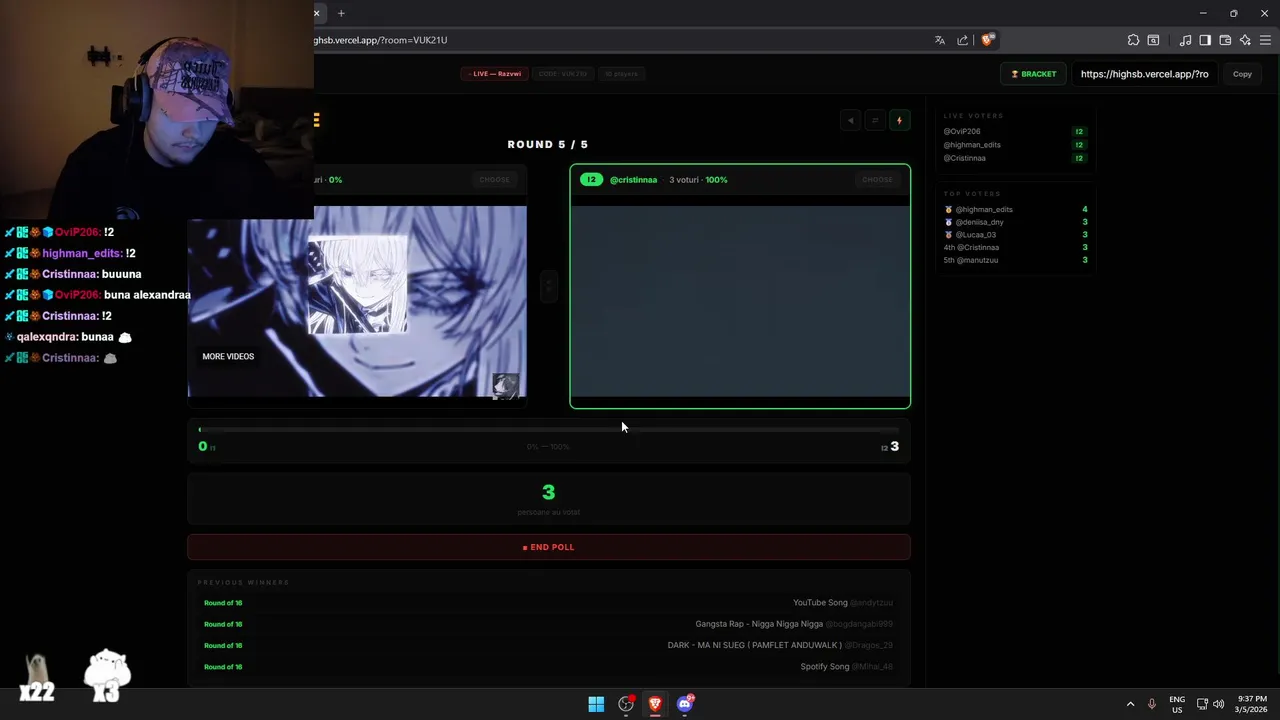Click 5th @manutzuu in Top Voters
This screenshot has width=1280, height=720.
[x=970, y=260]
